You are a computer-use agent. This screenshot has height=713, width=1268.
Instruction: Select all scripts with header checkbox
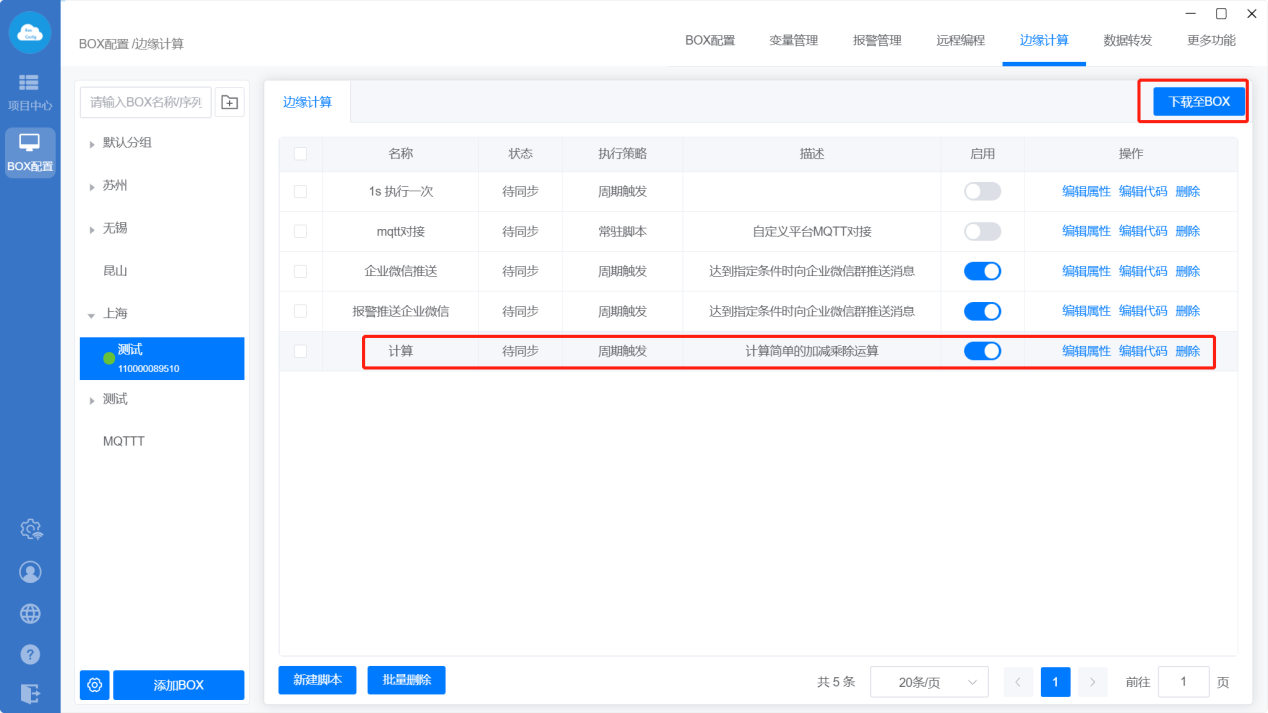click(x=300, y=154)
